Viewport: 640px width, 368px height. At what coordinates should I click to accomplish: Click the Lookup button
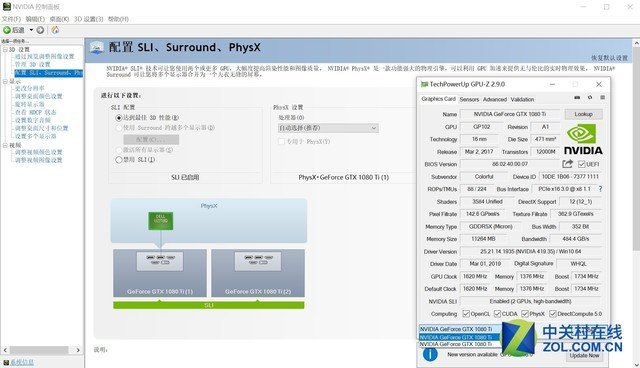tap(583, 114)
